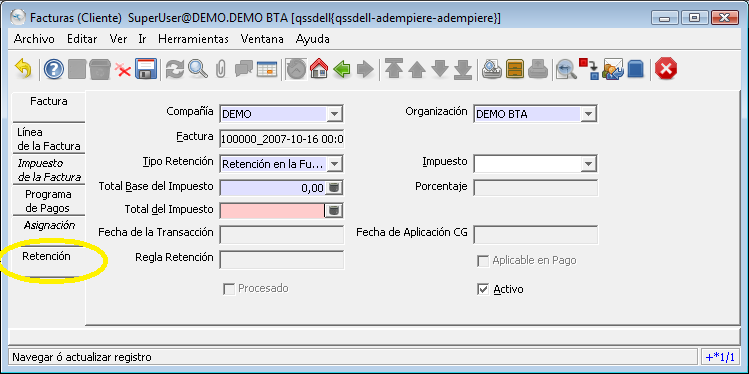Click the Porcentaje field
Screen dimensions: 749x374
[535, 188]
